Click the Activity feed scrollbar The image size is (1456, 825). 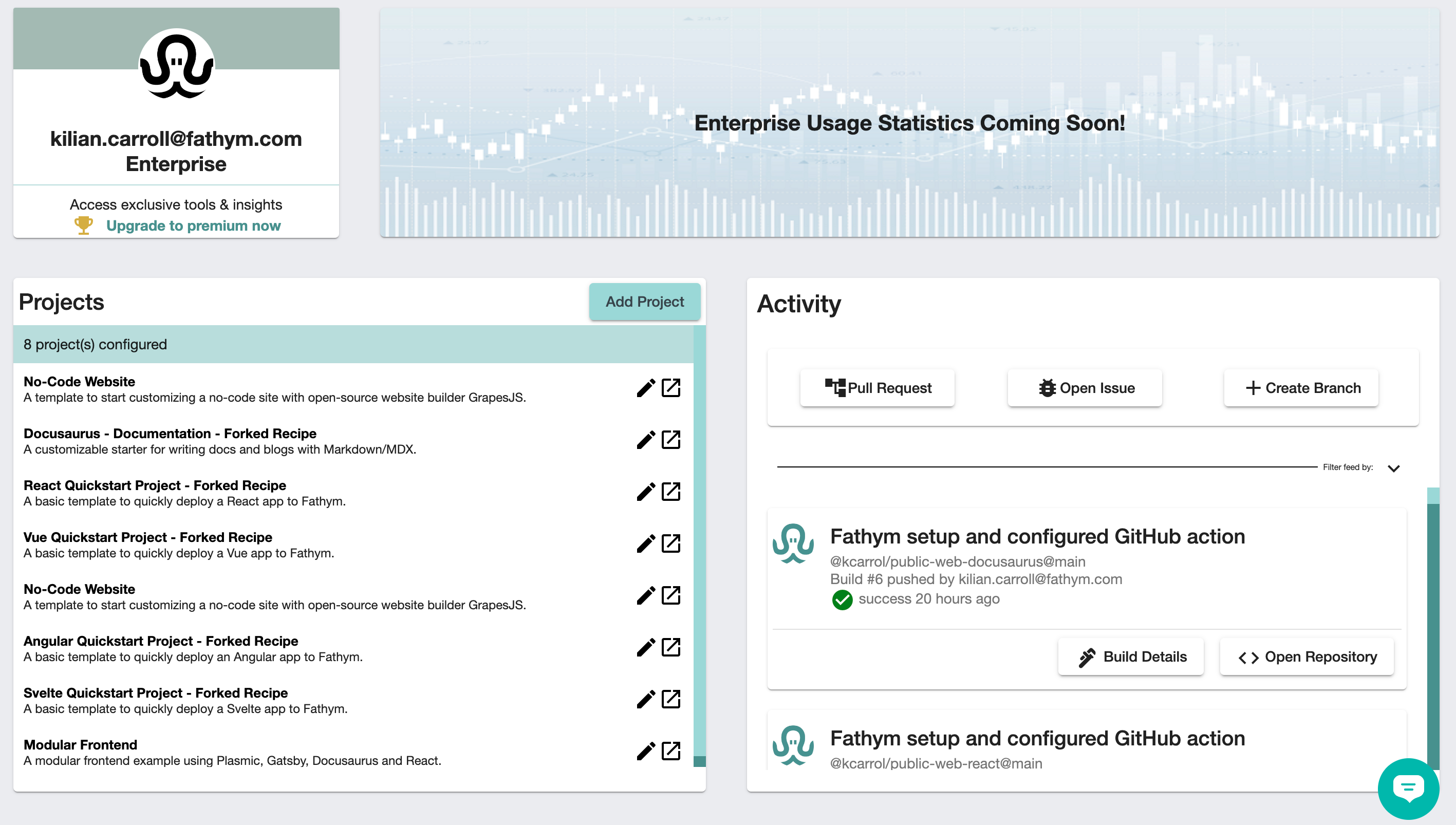[x=1433, y=629]
